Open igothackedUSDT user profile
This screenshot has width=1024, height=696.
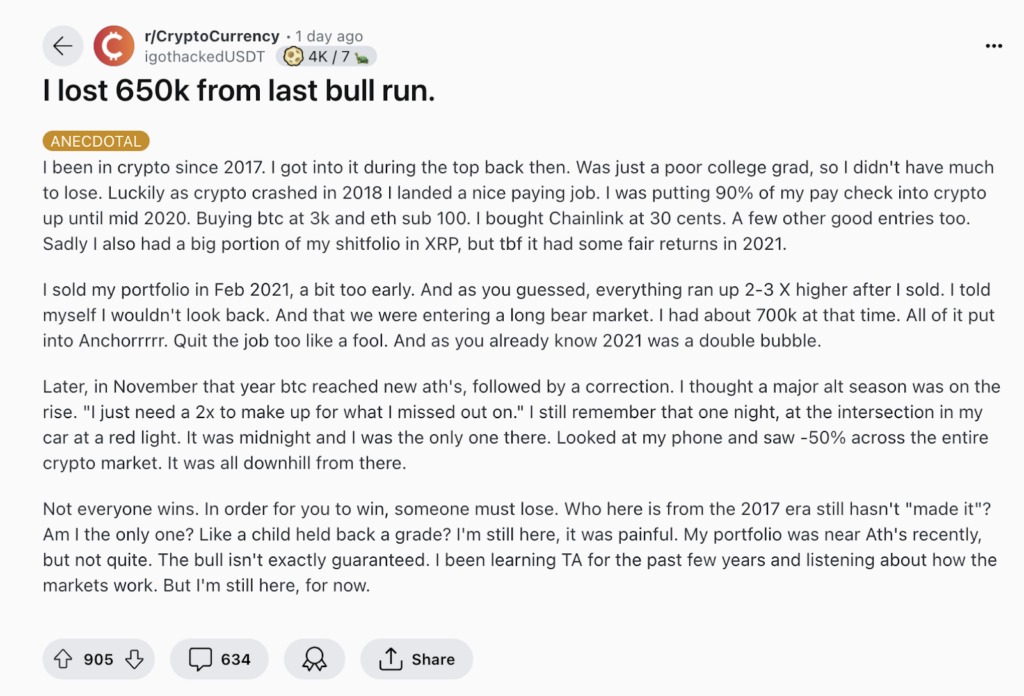tap(207, 57)
